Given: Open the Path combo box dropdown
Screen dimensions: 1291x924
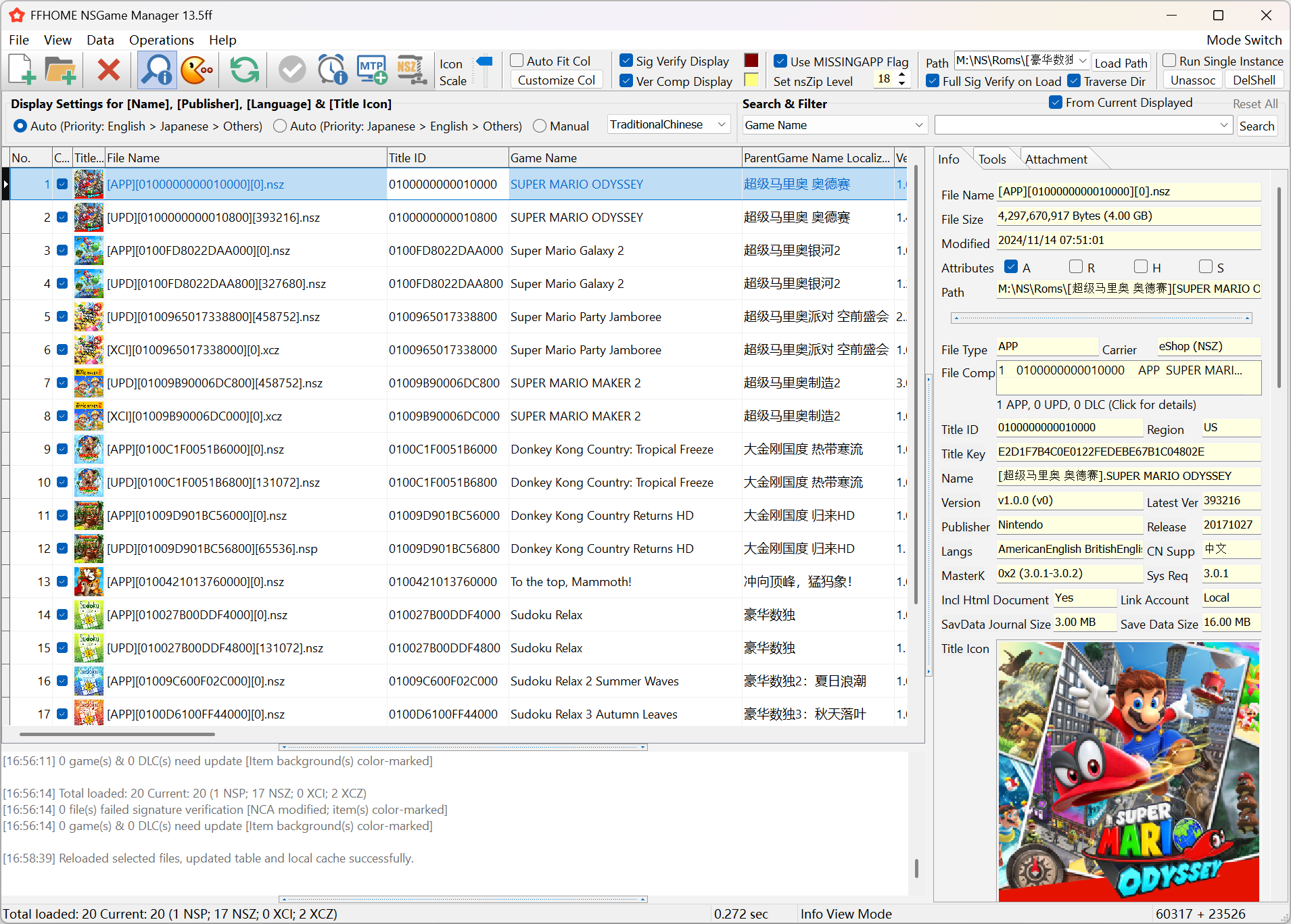Looking at the screenshot, I should [x=1082, y=61].
